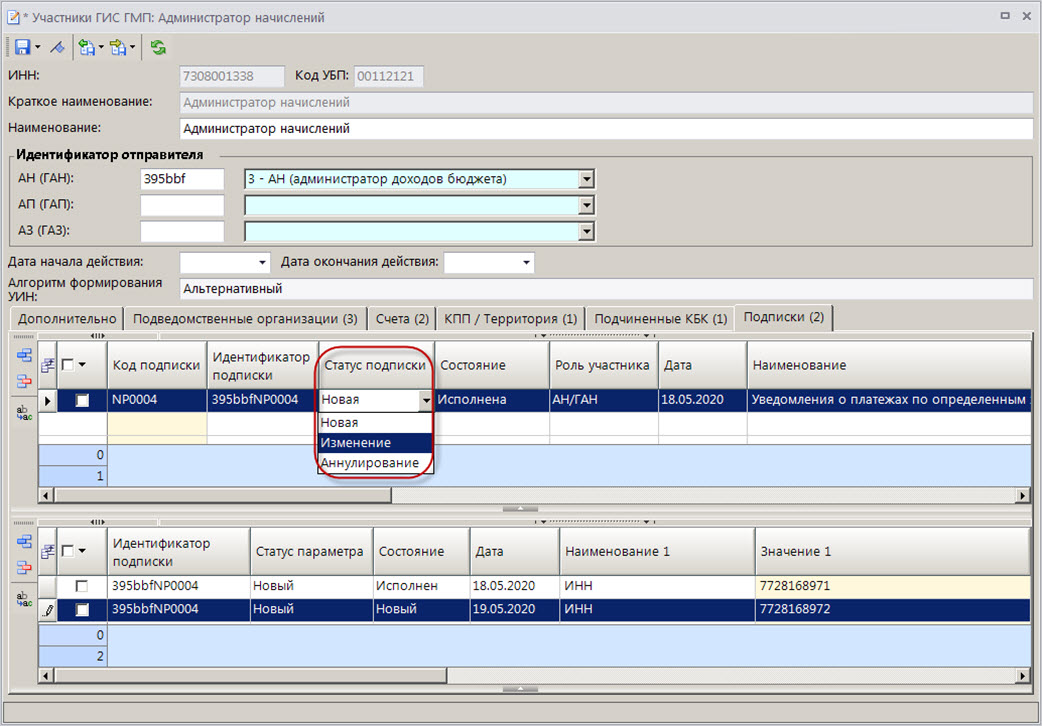Switch to the Счета (2) tab
1042x726 pixels.
402,318
